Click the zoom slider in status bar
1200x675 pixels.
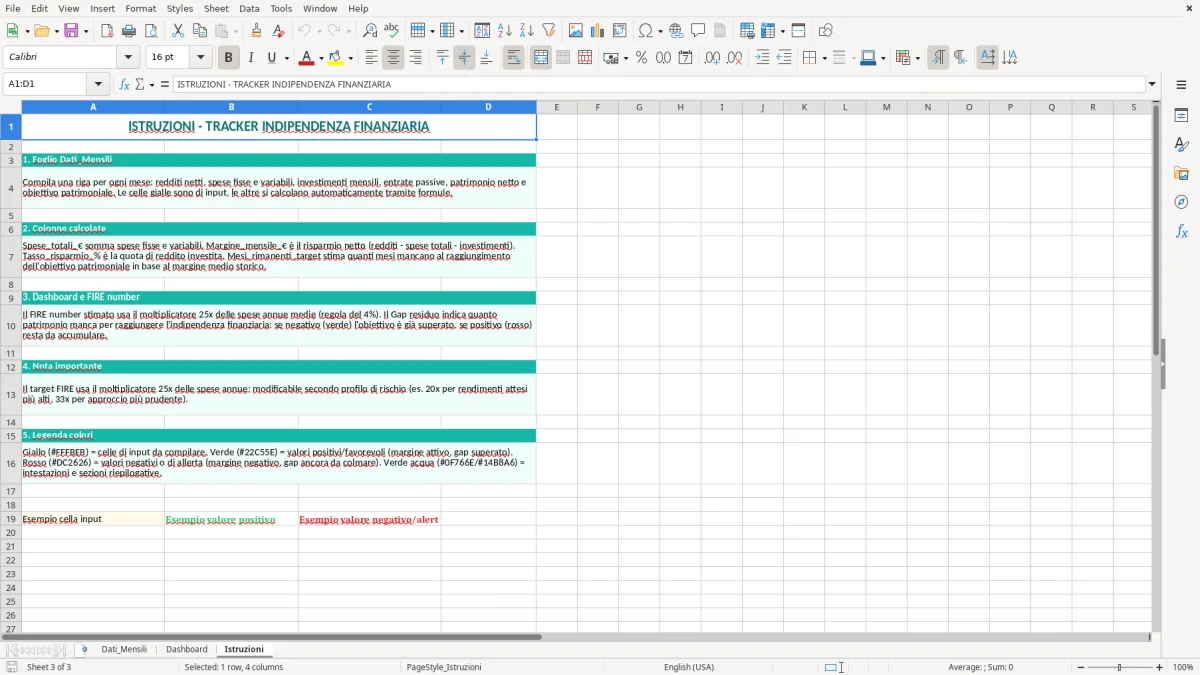pos(1119,667)
